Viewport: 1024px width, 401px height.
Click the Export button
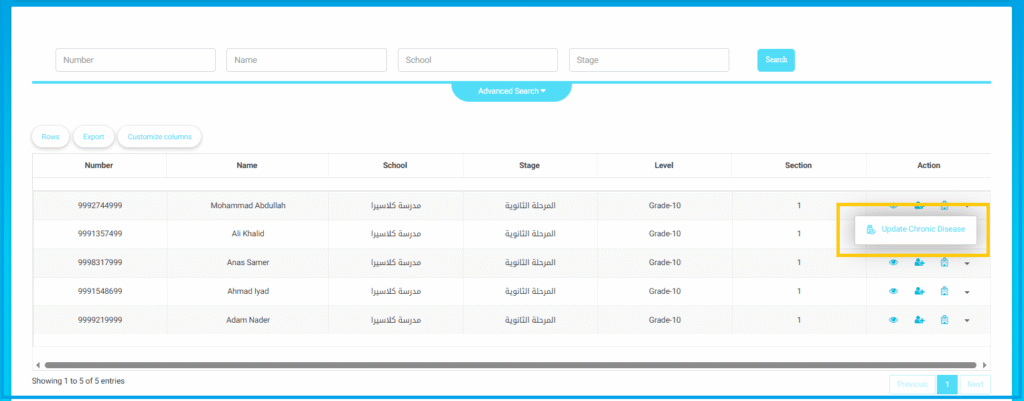pyautogui.click(x=93, y=136)
